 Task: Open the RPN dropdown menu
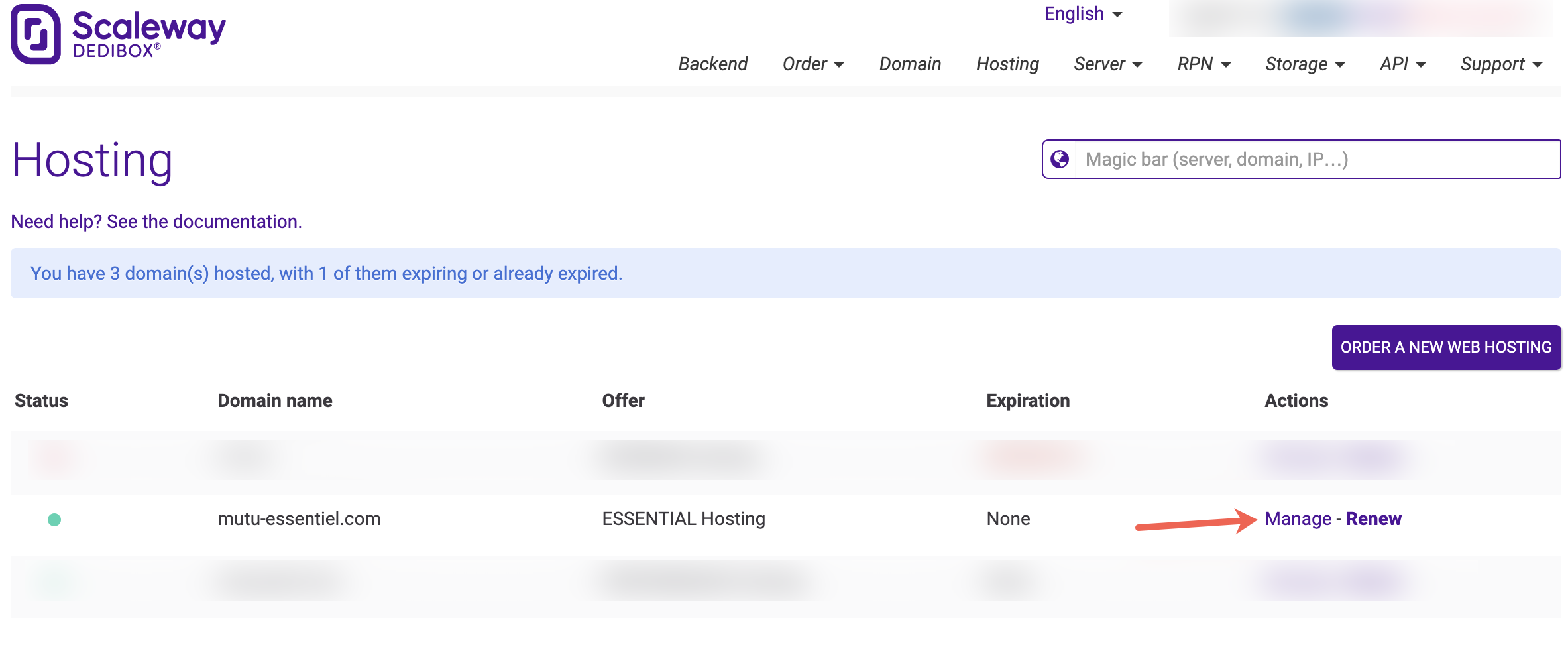tap(1204, 64)
